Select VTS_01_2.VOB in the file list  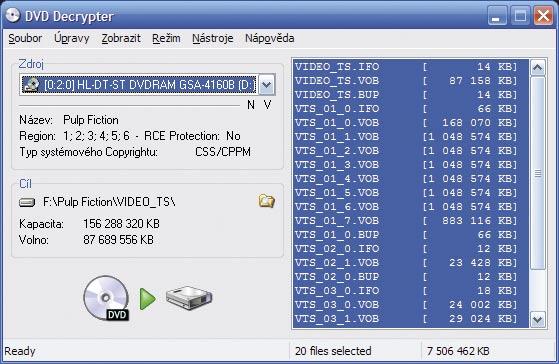pyautogui.click(x=411, y=151)
